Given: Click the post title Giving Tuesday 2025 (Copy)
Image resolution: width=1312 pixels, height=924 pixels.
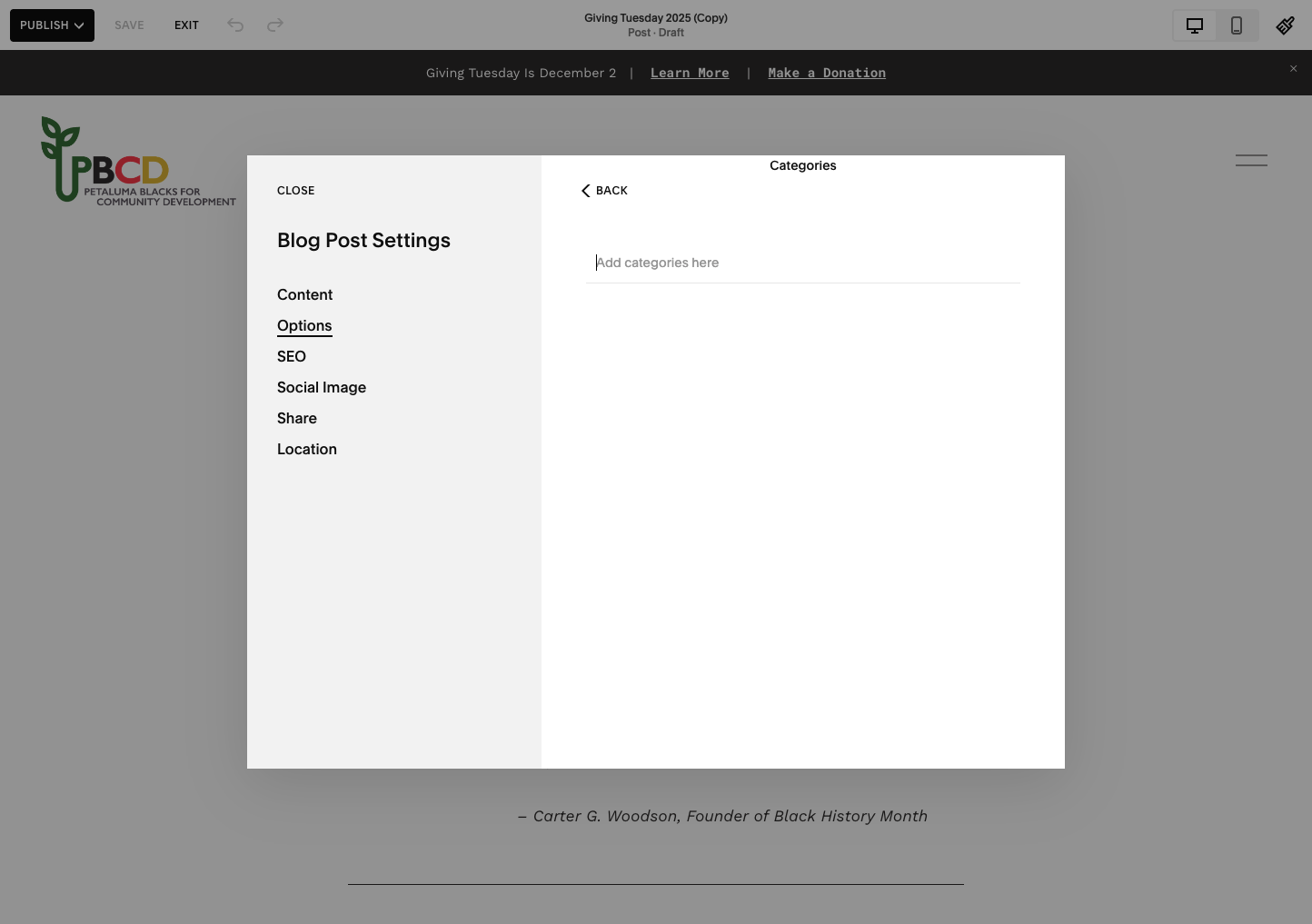Looking at the screenshot, I should pos(656,18).
